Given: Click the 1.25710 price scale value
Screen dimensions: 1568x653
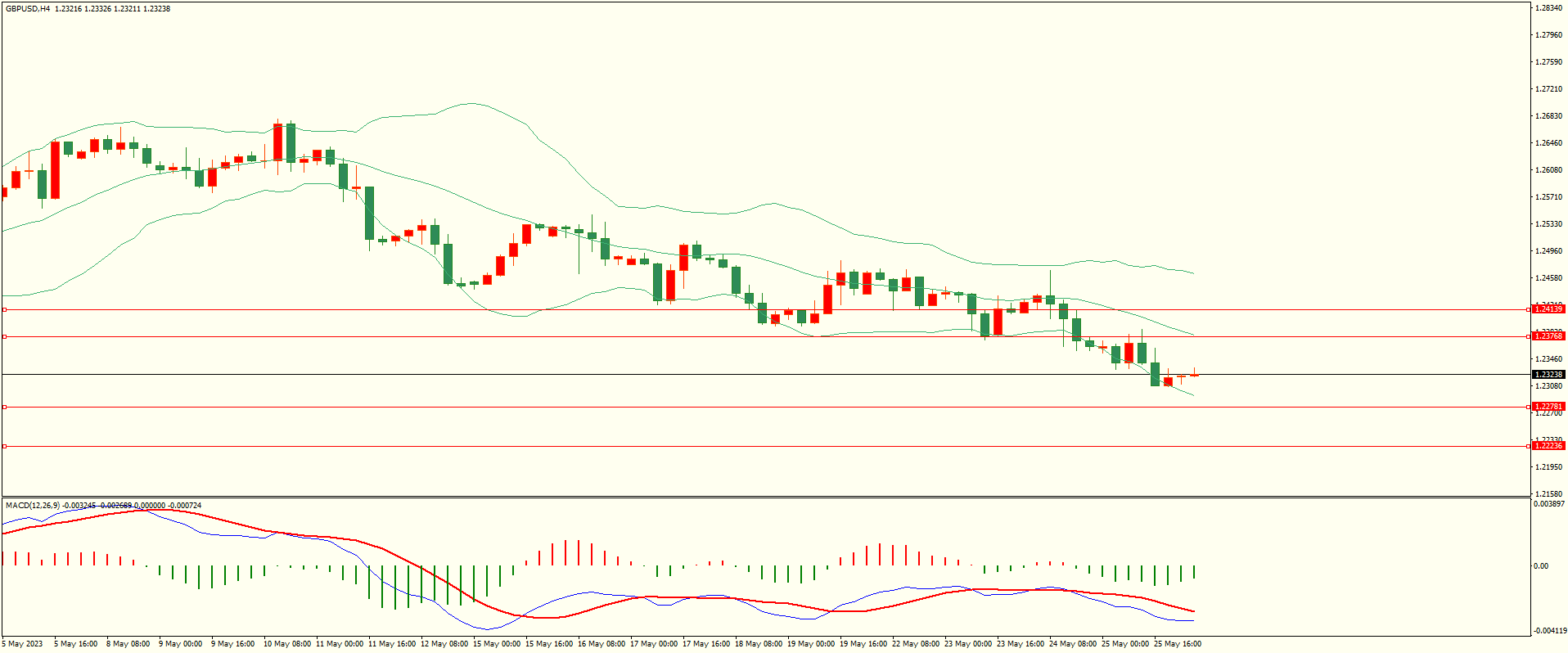Looking at the screenshot, I should tap(1549, 197).
